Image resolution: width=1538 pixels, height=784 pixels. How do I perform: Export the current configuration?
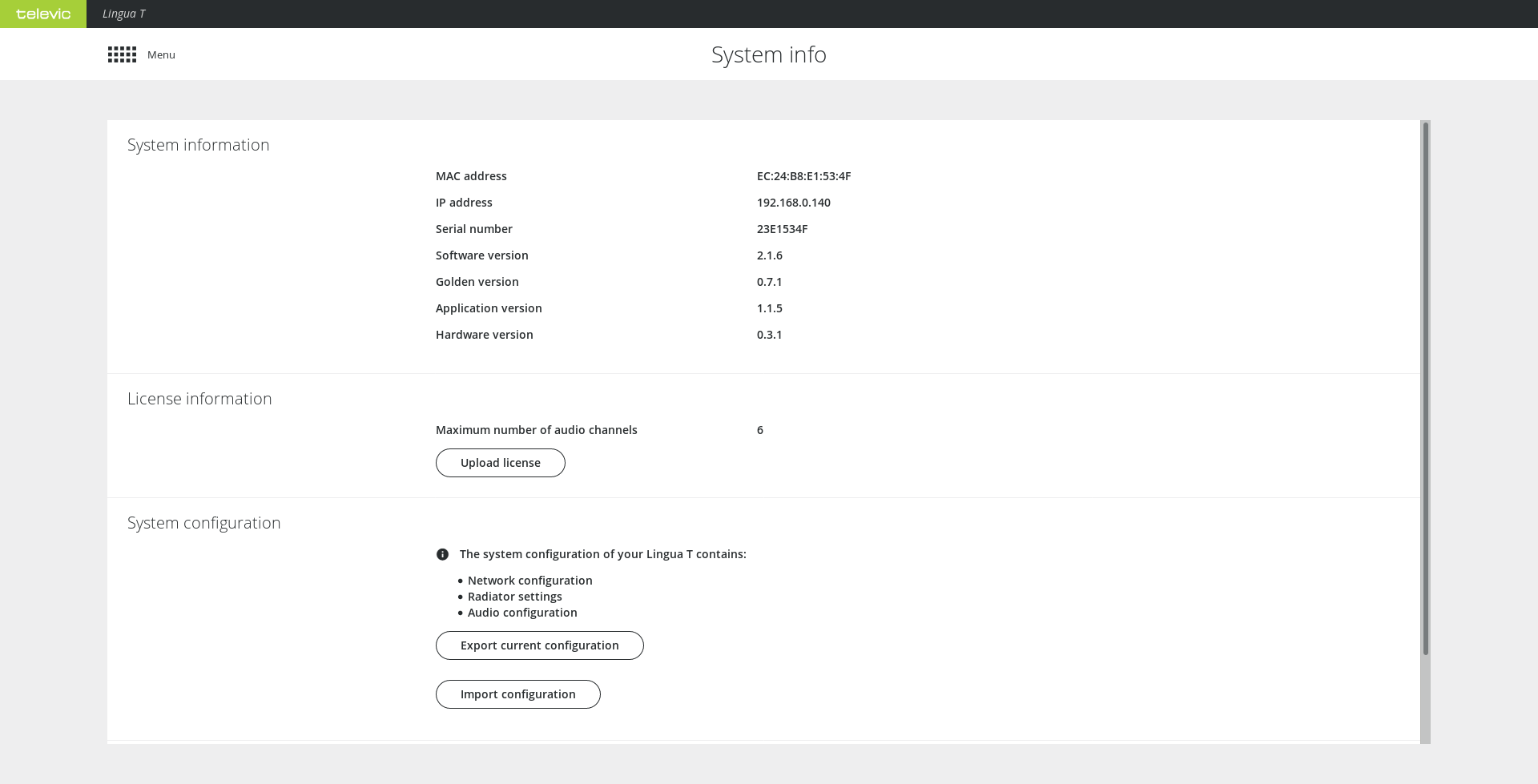point(539,645)
